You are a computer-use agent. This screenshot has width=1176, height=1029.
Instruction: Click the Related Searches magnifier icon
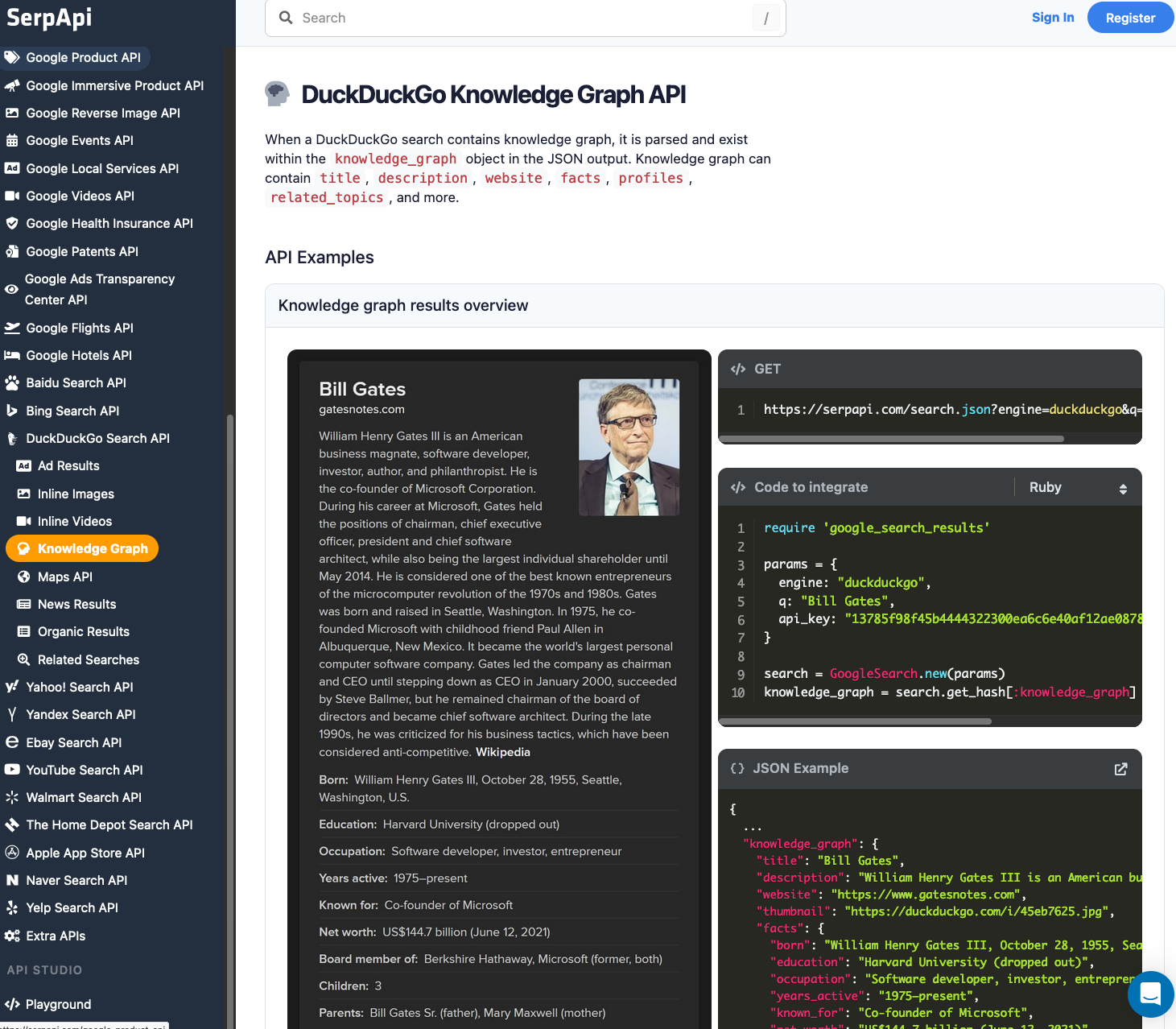[24, 659]
